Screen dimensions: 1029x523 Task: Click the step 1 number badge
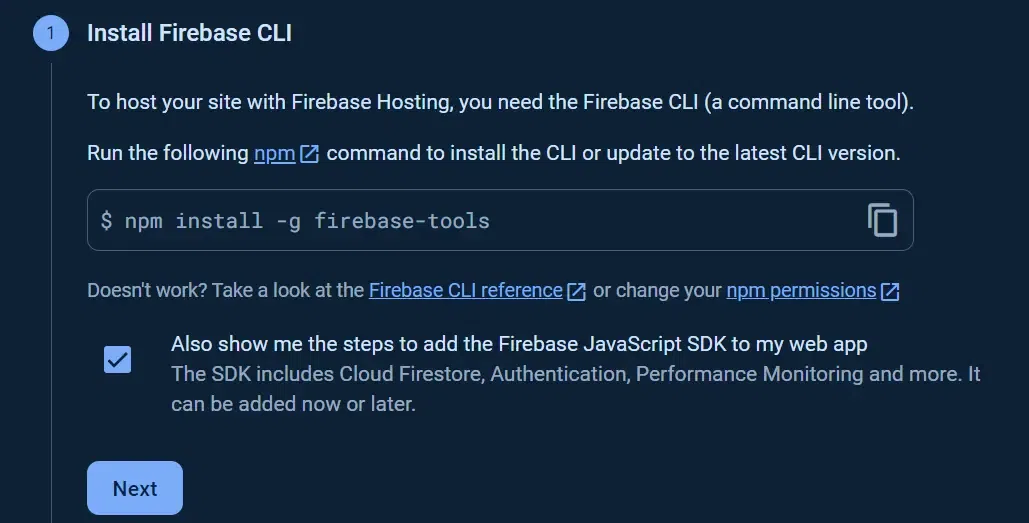pyautogui.click(x=51, y=33)
